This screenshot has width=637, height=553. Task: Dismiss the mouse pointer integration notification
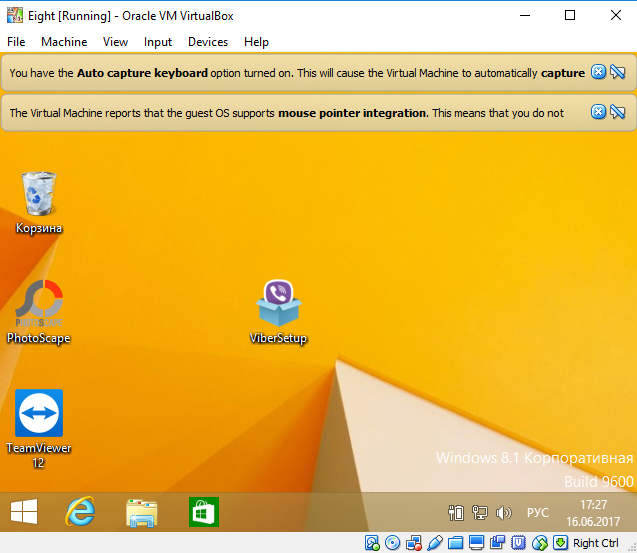pos(598,111)
